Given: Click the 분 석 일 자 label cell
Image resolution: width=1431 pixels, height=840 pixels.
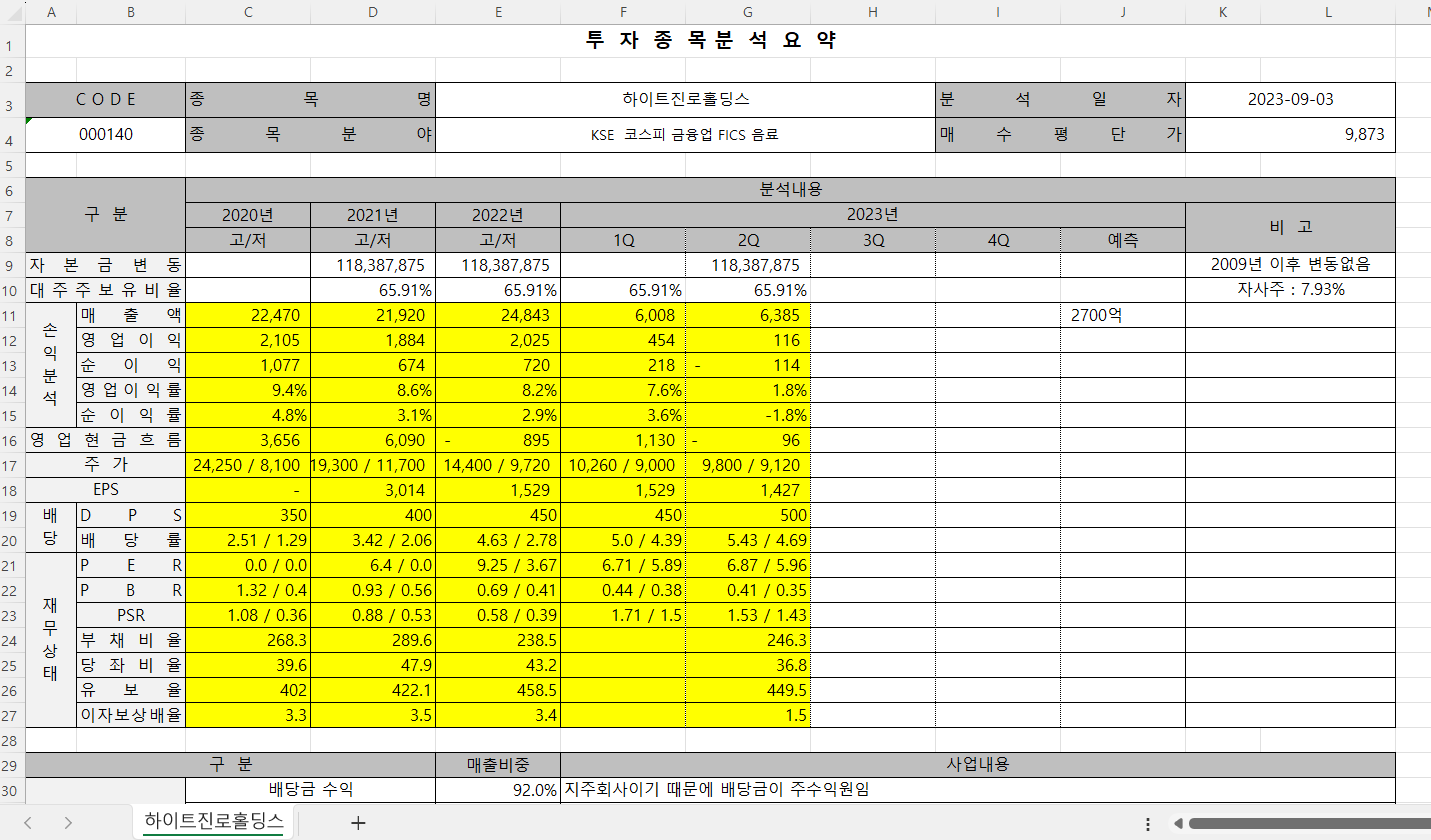Looking at the screenshot, I should pyautogui.click(x=1060, y=100).
